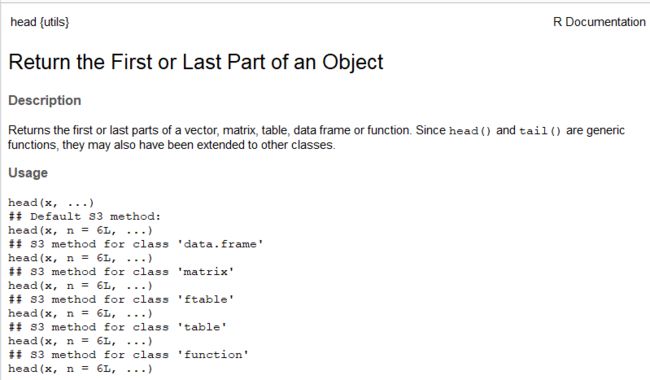Screen dimensions: 650x380
Task: Click the 'head {utils}' header text
Action: click(40, 22)
